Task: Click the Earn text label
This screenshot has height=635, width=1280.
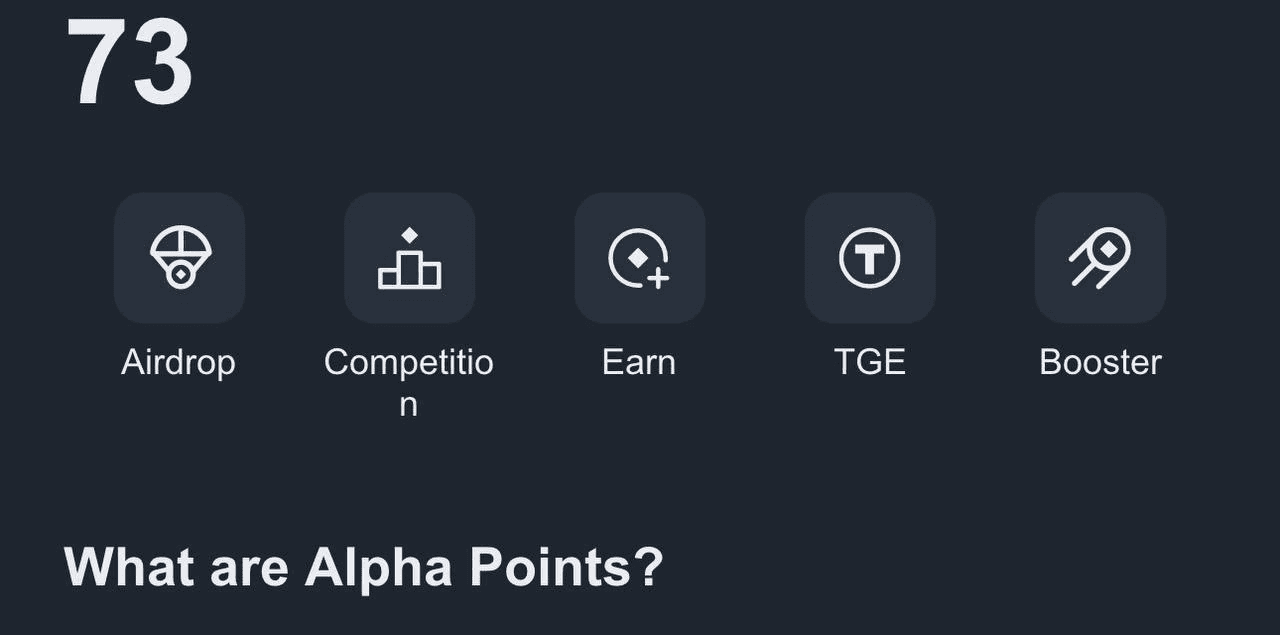Action: pyautogui.click(x=639, y=362)
